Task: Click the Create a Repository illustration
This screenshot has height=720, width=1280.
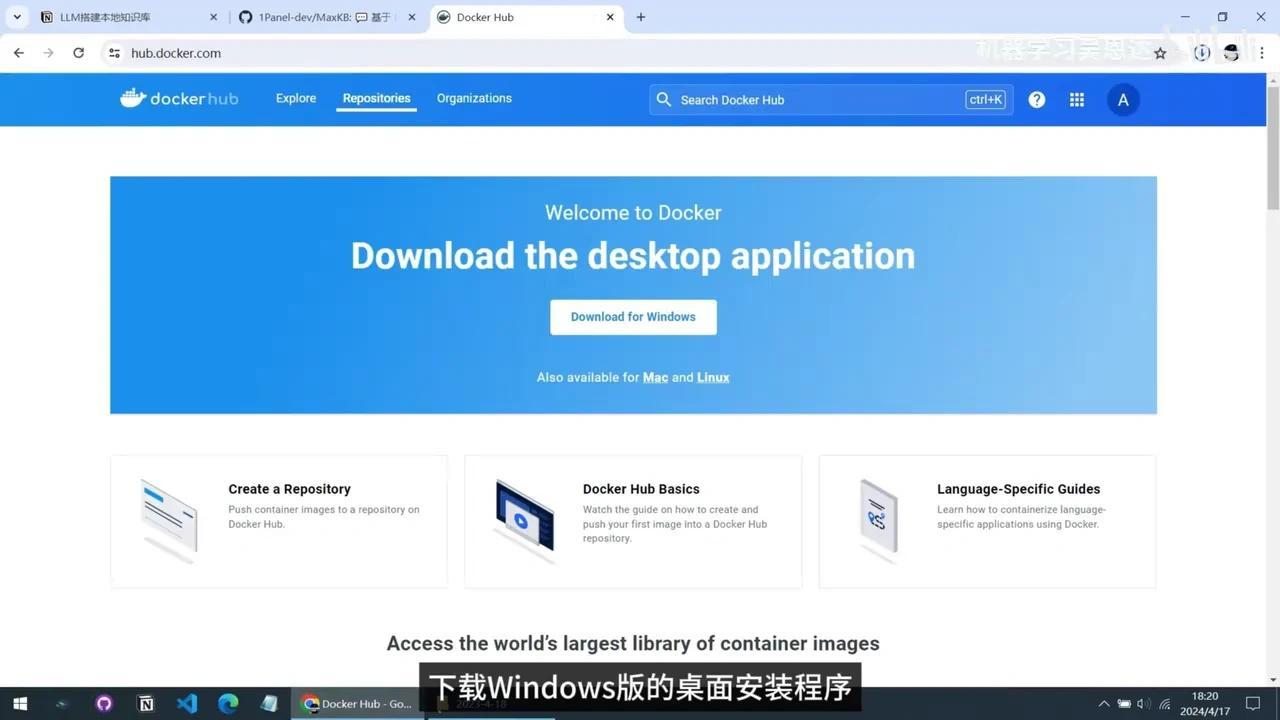Action: 169,521
